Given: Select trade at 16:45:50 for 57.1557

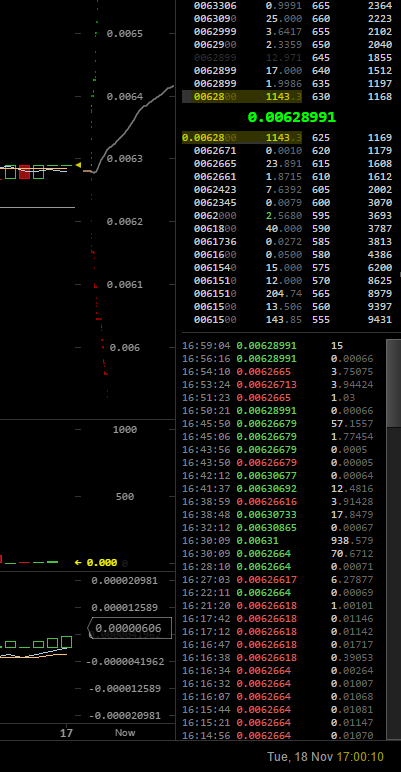Looking at the screenshot, I should tap(278, 423).
